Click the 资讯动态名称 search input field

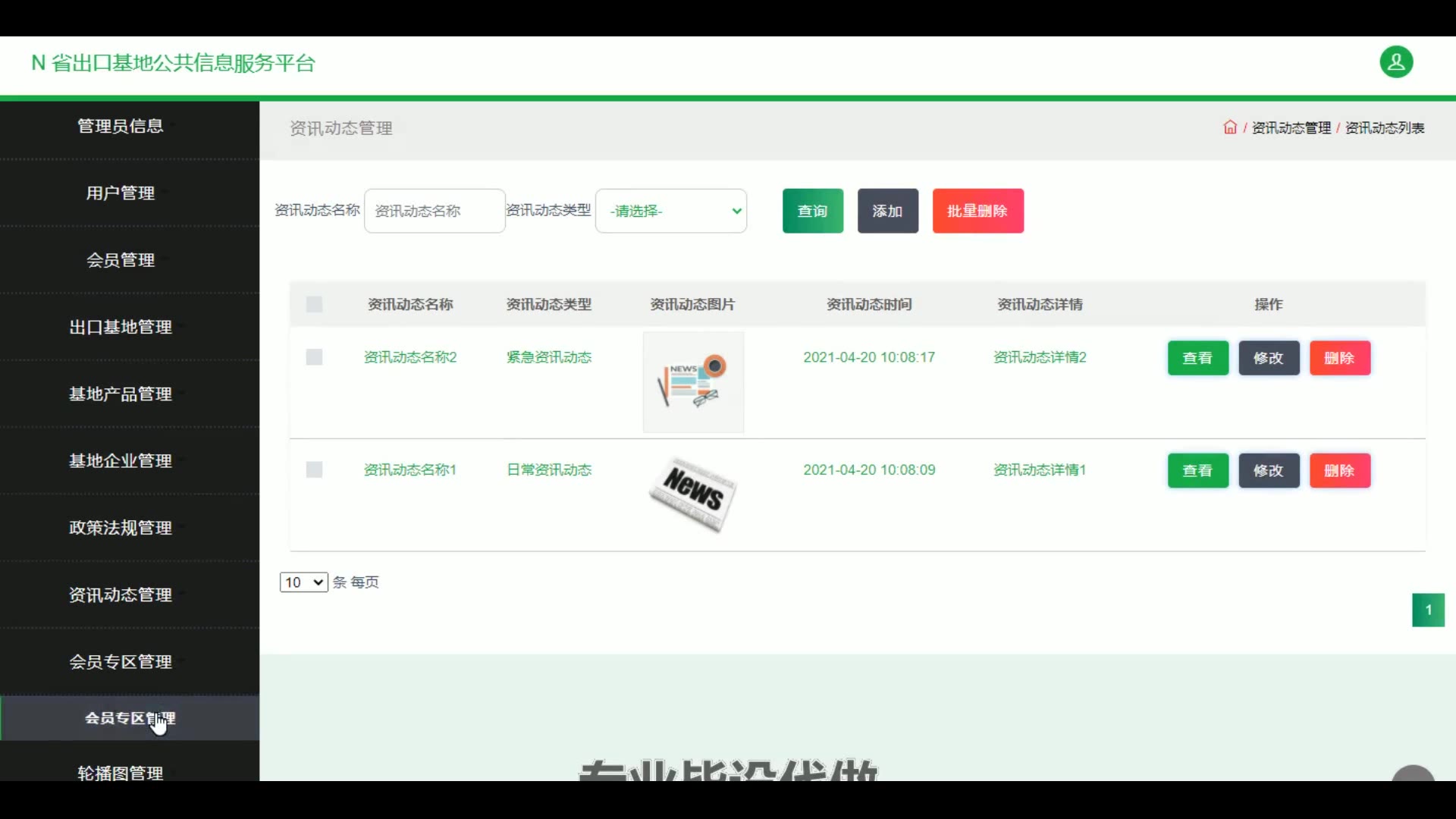pyautogui.click(x=435, y=211)
